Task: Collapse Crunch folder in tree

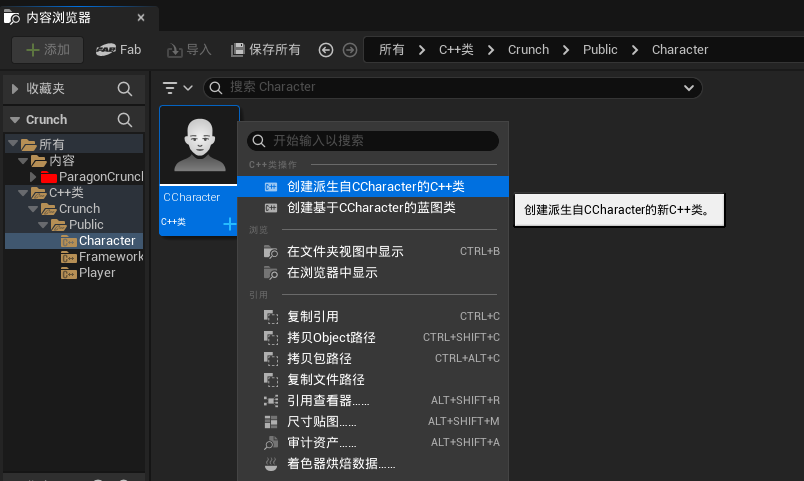Action: click(33, 209)
